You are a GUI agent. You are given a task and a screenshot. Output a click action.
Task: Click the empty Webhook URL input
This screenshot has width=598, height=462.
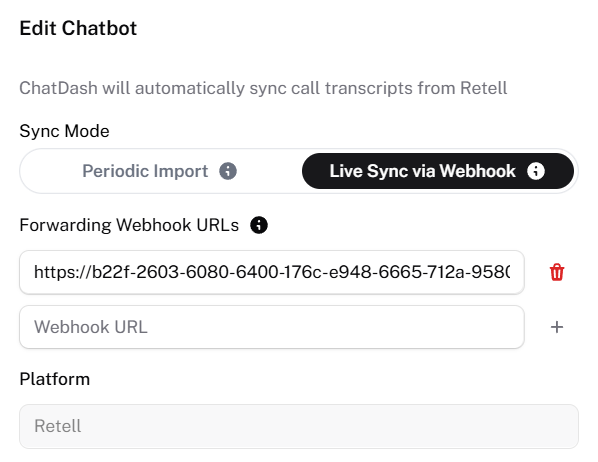[272, 327]
